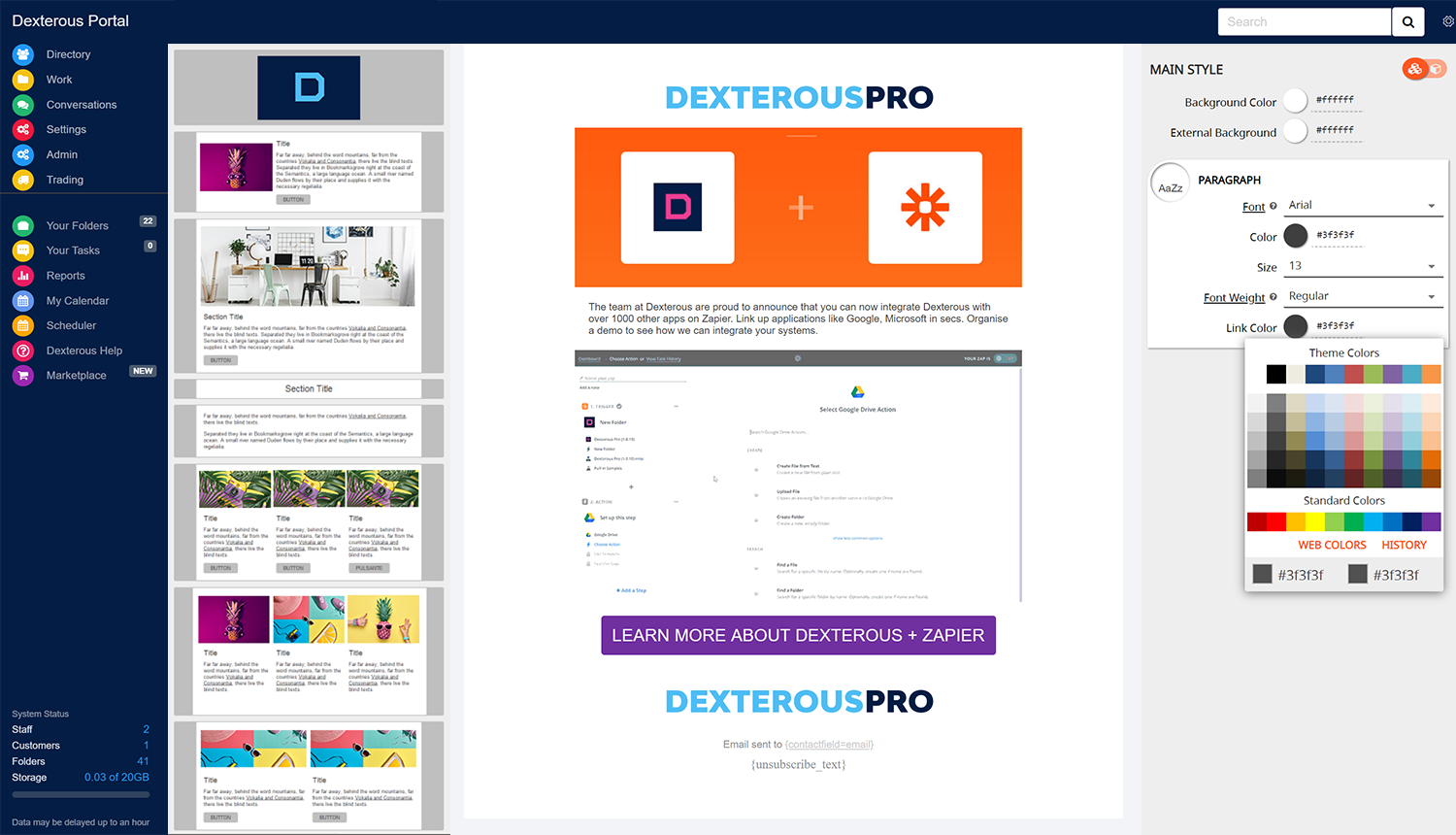Open the Reports chart icon
The image size is (1456, 835).
pos(23,276)
